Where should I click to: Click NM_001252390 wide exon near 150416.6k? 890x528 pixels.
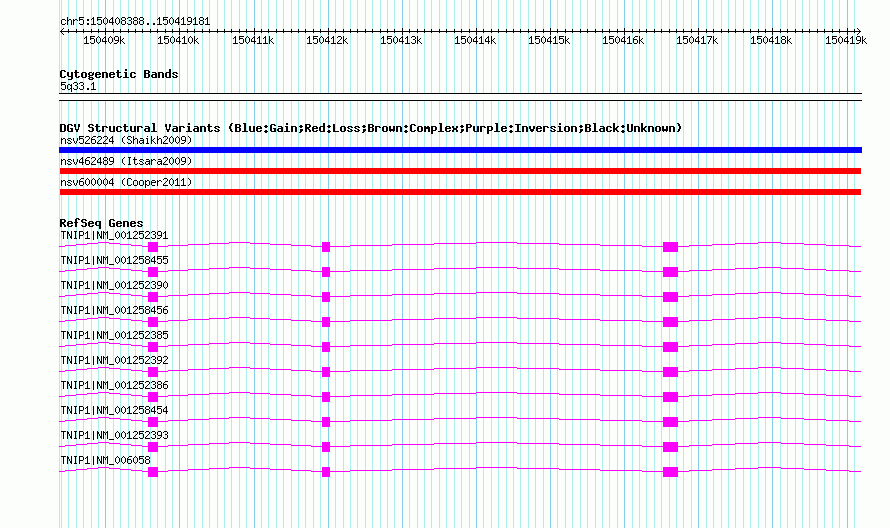click(x=670, y=297)
